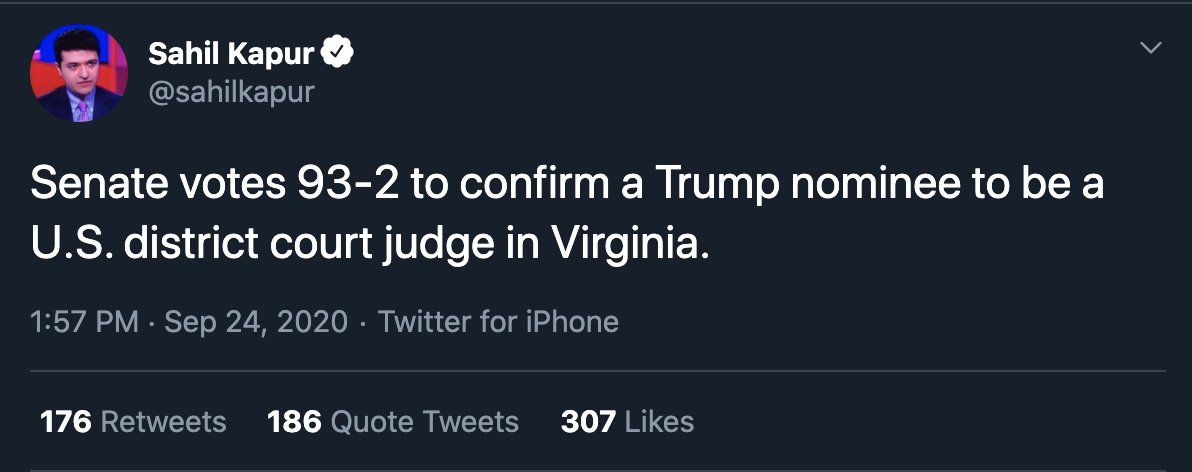Click the word Retweets label
Screen dimensions: 1192x472
[164, 422]
